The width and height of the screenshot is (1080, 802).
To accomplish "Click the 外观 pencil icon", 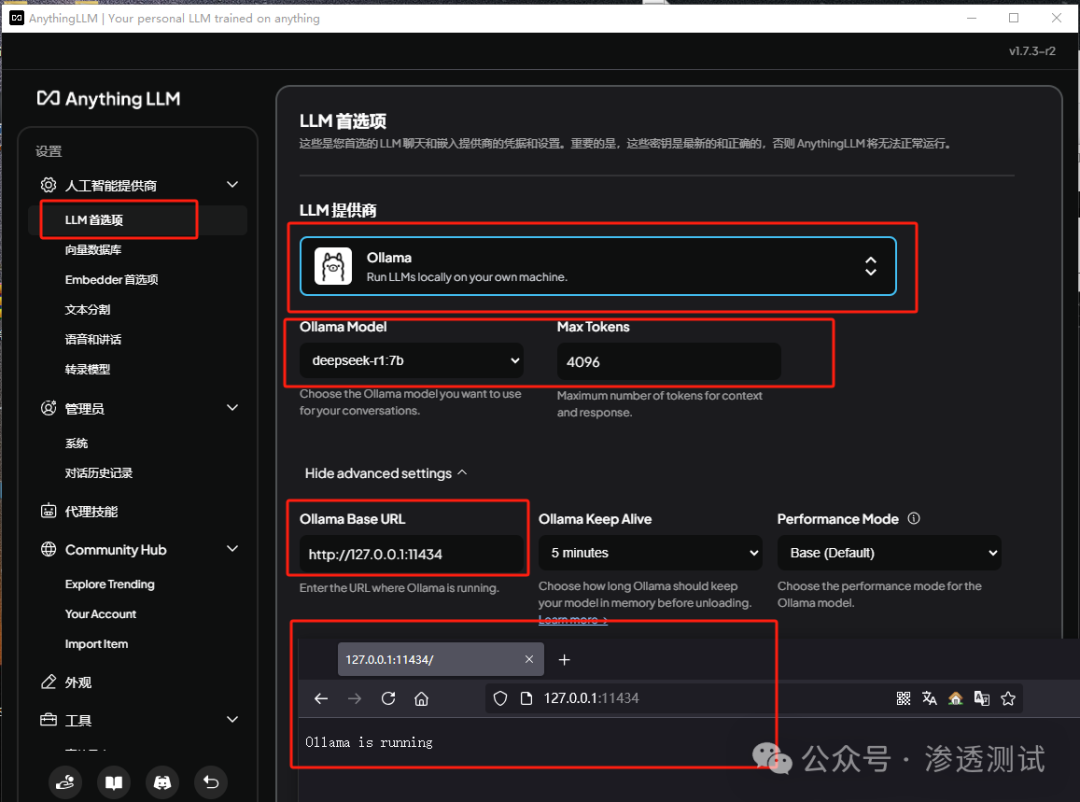I will pyautogui.click(x=48, y=681).
